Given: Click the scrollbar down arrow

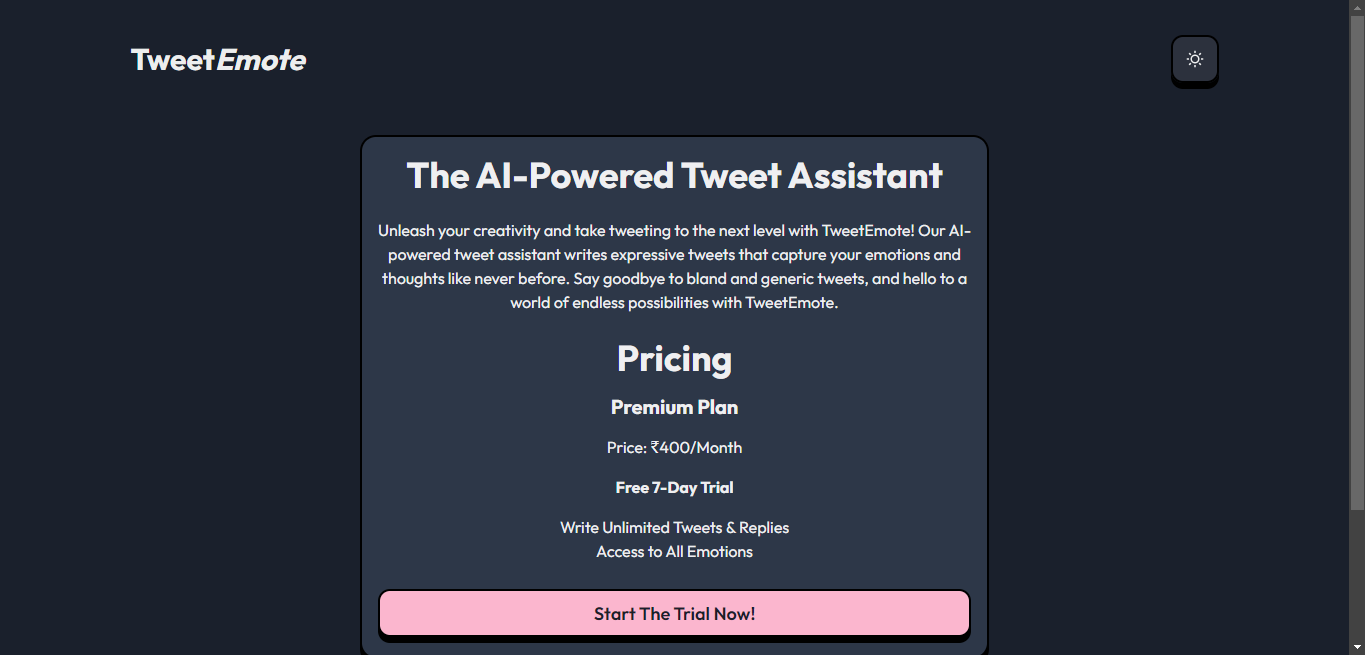Looking at the screenshot, I should 1357,647.
